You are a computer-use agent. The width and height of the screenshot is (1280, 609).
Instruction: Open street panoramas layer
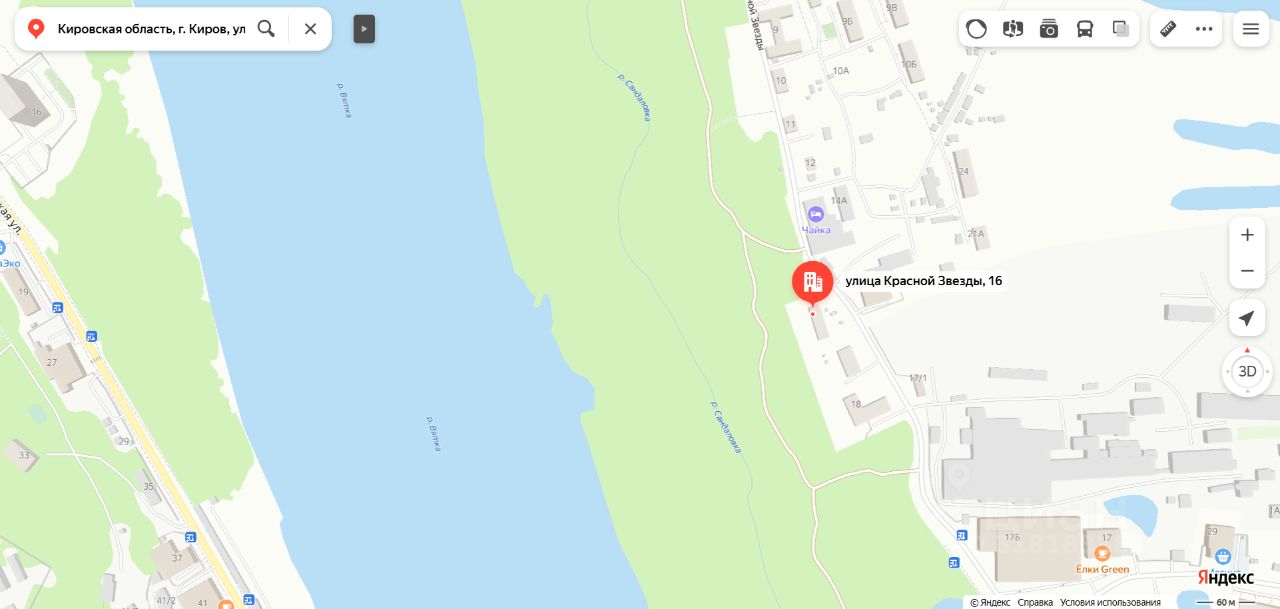click(x=1013, y=29)
